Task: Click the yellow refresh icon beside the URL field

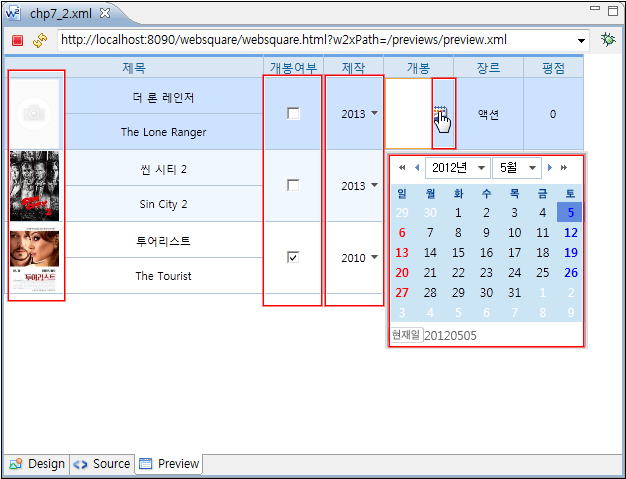Action: click(40, 41)
